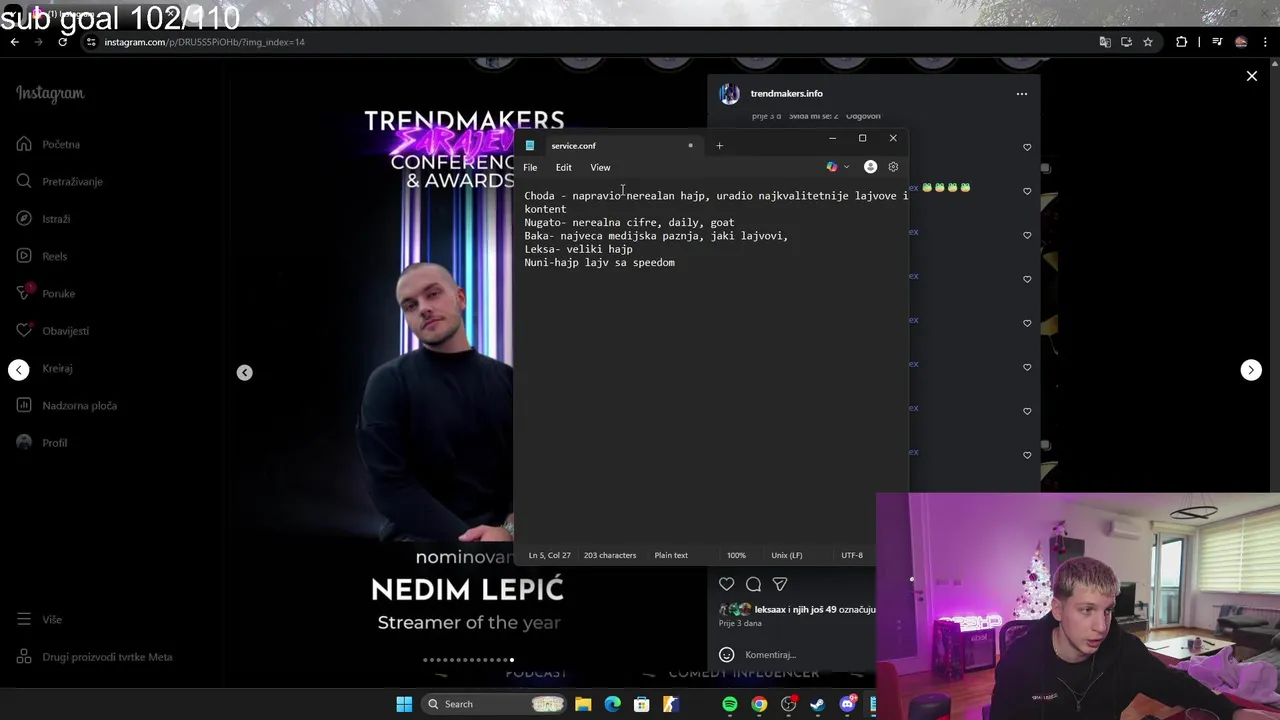Reload the browser page
1280x720 pixels.
(x=63, y=42)
